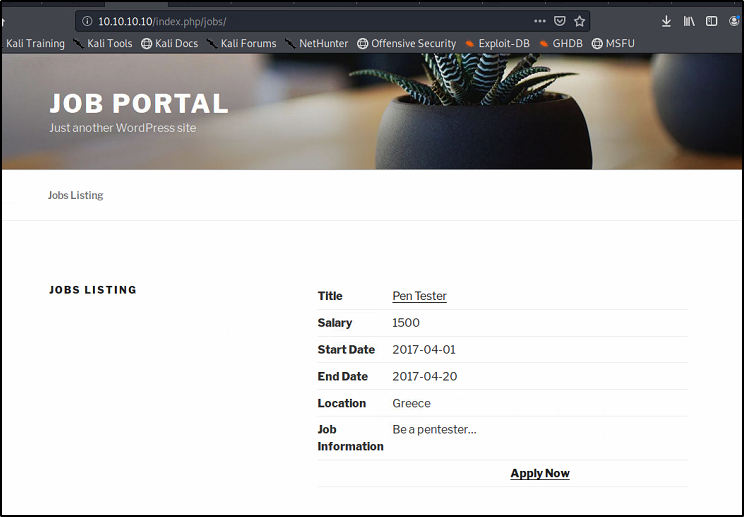The image size is (744, 517).
Task: Click the Start Date row label
Action: click(x=346, y=350)
